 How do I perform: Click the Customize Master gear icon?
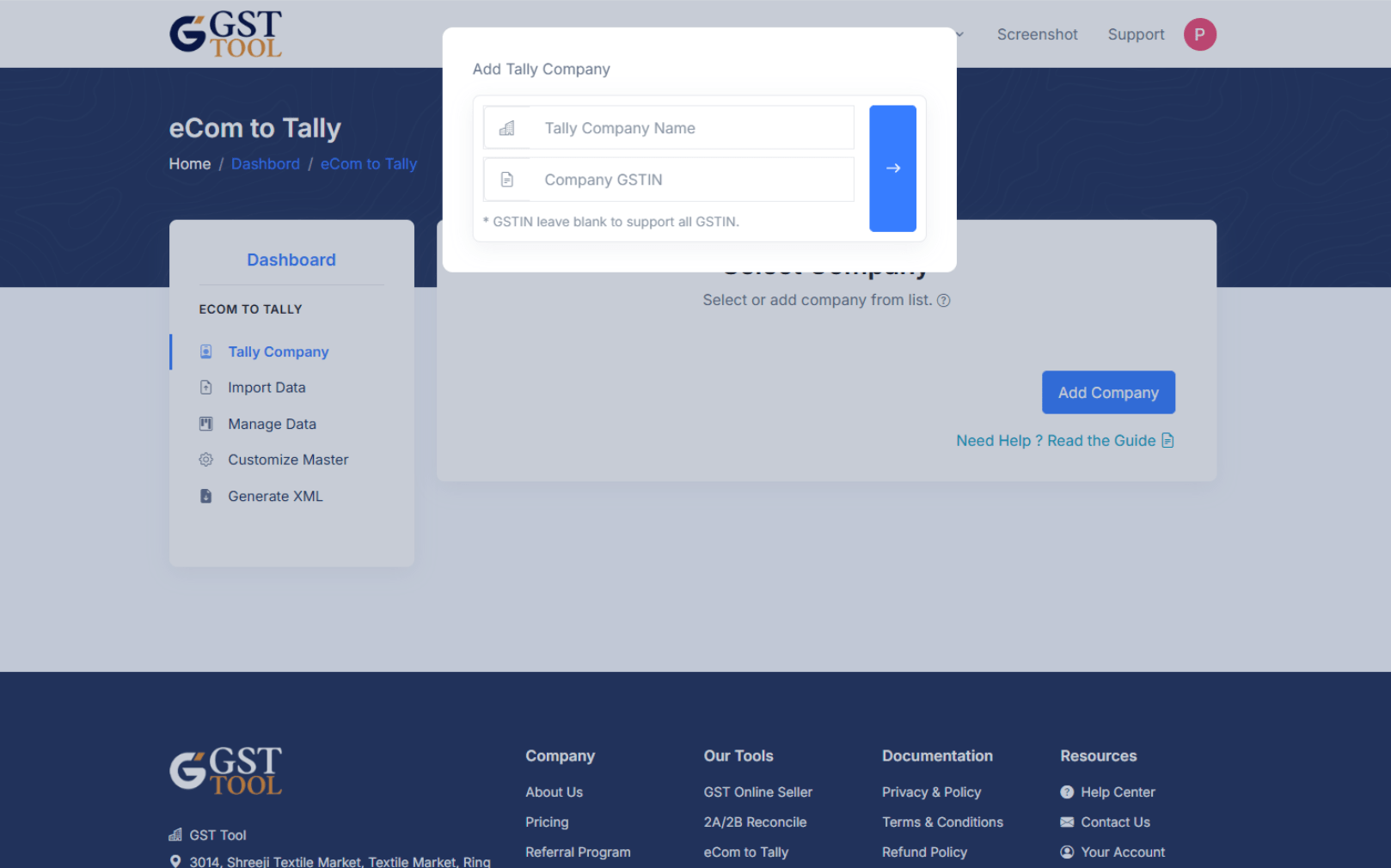(x=206, y=460)
